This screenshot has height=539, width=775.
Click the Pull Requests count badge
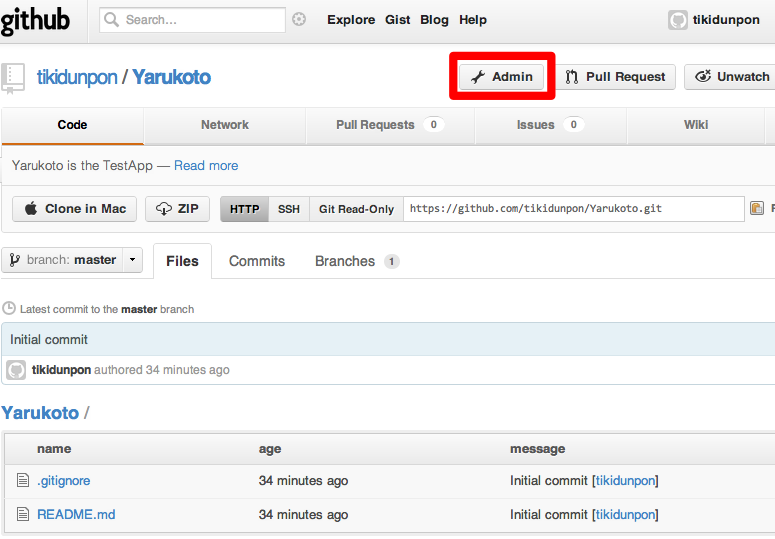pos(433,124)
